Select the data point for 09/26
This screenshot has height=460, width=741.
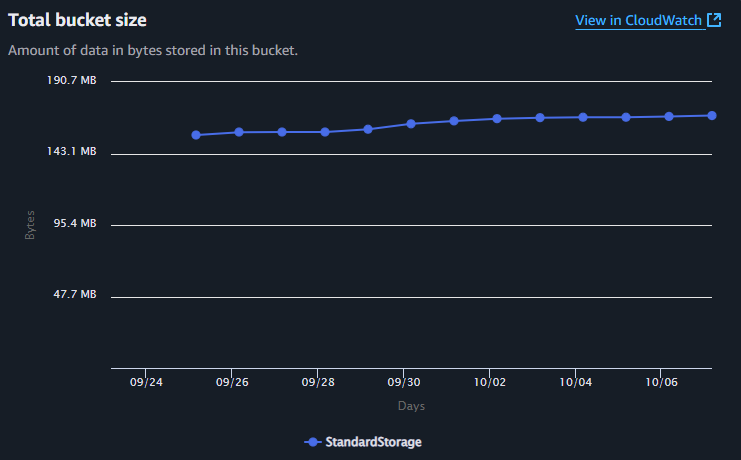pyautogui.click(x=239, y=132)
